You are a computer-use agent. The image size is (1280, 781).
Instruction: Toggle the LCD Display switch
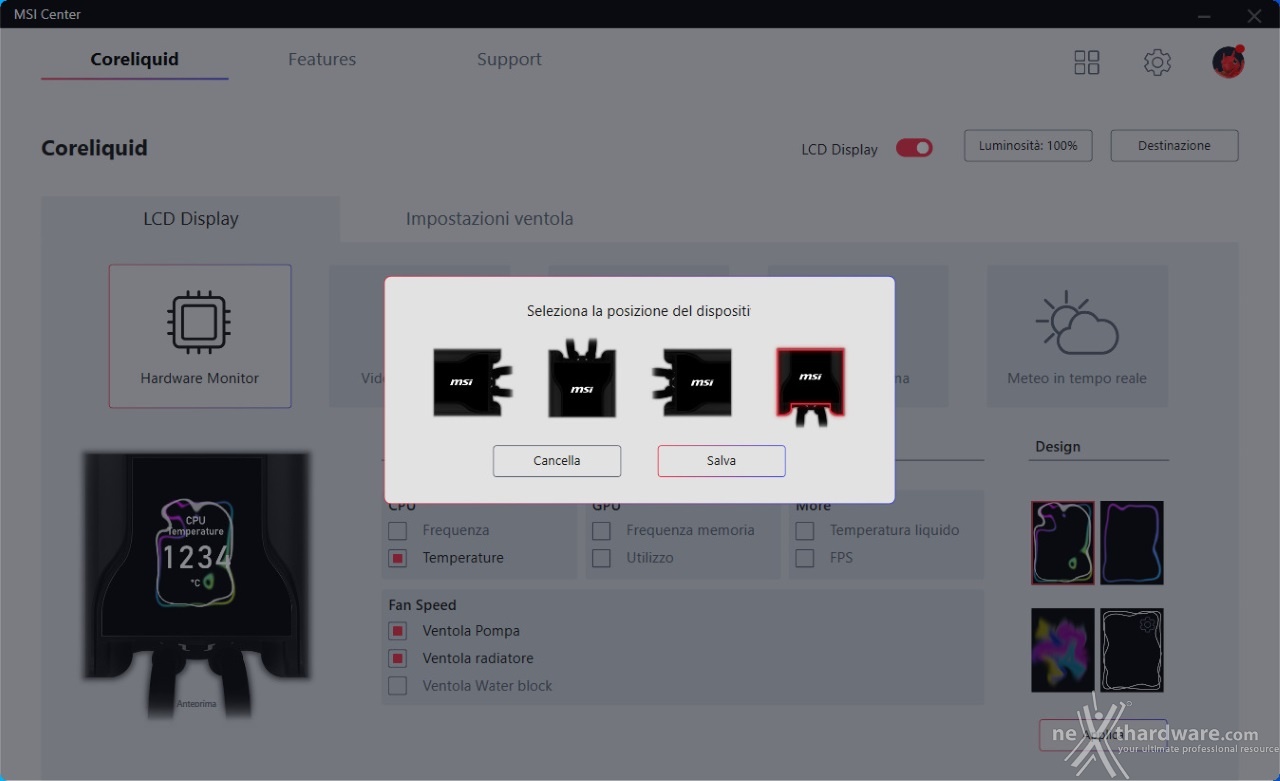click(914, 148)
